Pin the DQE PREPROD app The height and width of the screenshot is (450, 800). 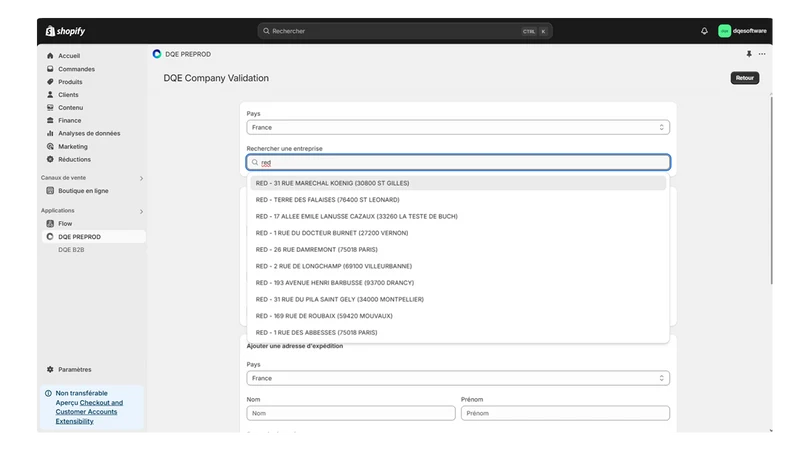[748, 54]
